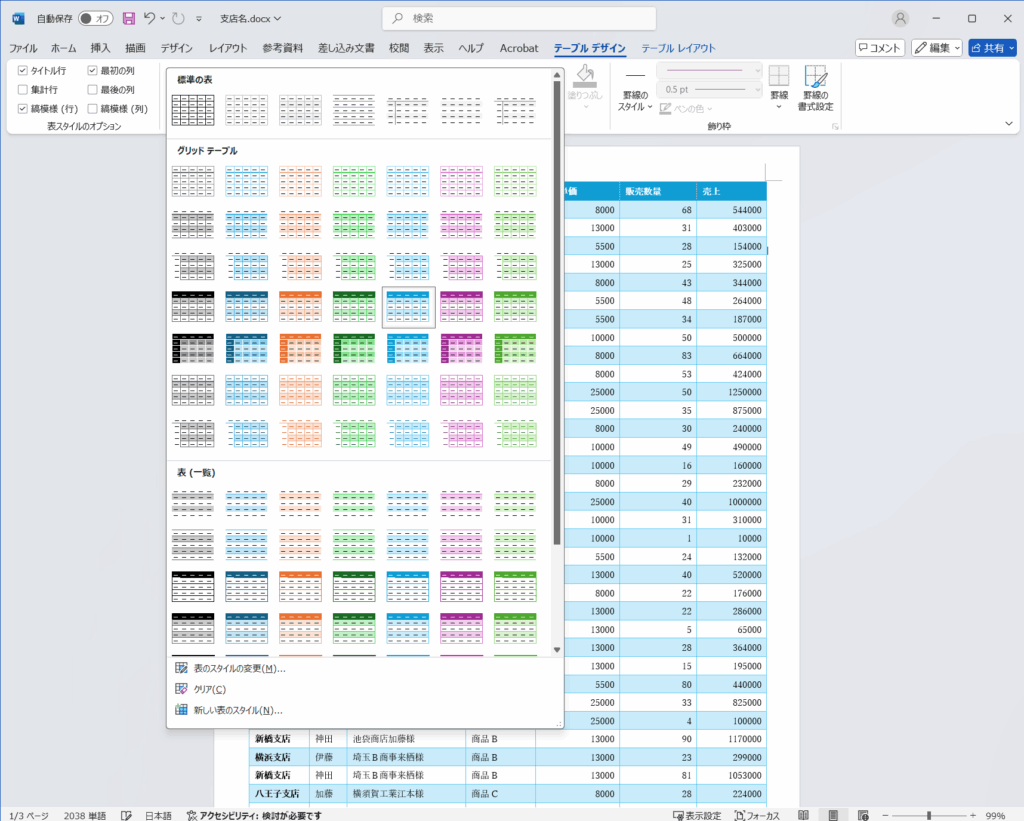
Task: Open the Comments (コメント) button
Action: pos(880,48)
